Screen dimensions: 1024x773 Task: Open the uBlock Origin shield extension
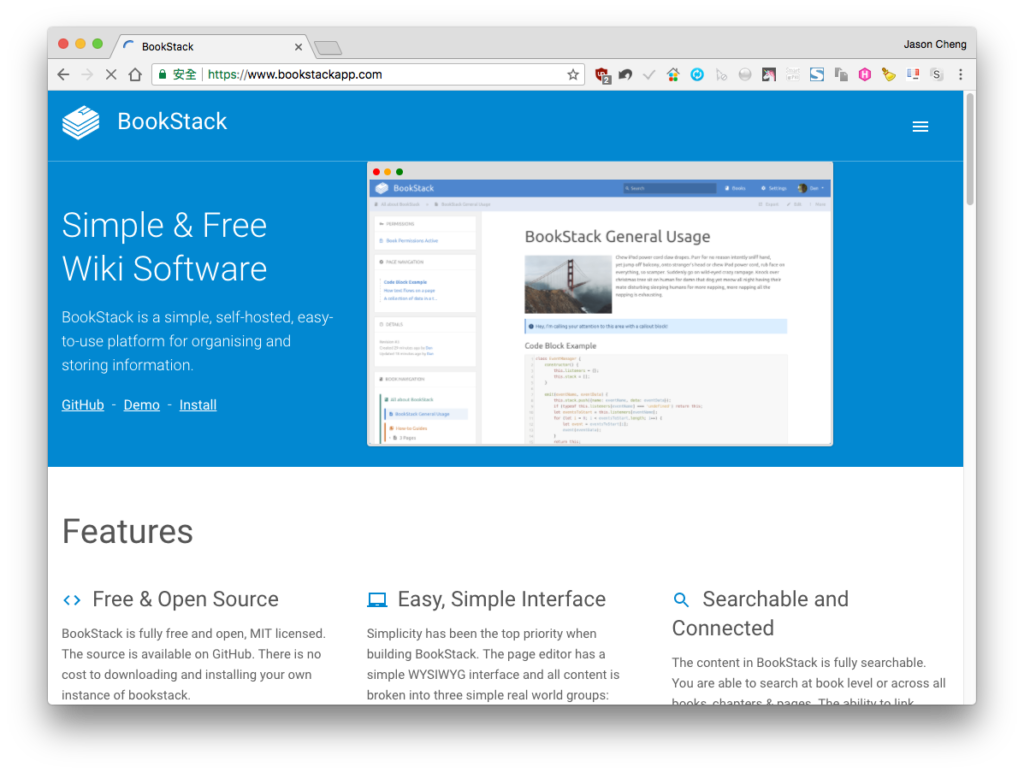click(x=602, y=75)
